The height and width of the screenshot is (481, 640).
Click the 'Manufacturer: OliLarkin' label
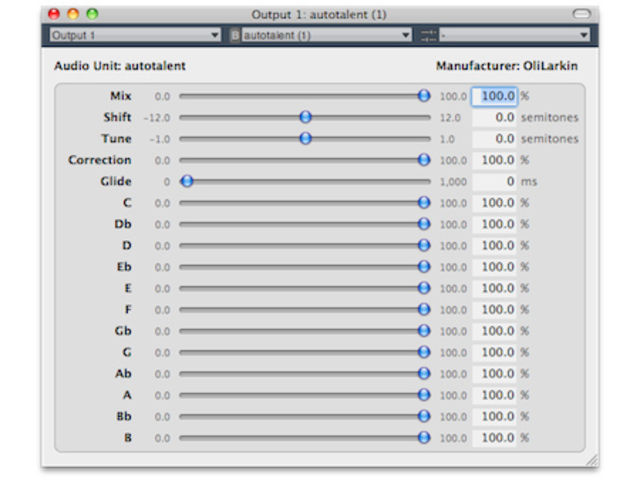pos(507,66)
